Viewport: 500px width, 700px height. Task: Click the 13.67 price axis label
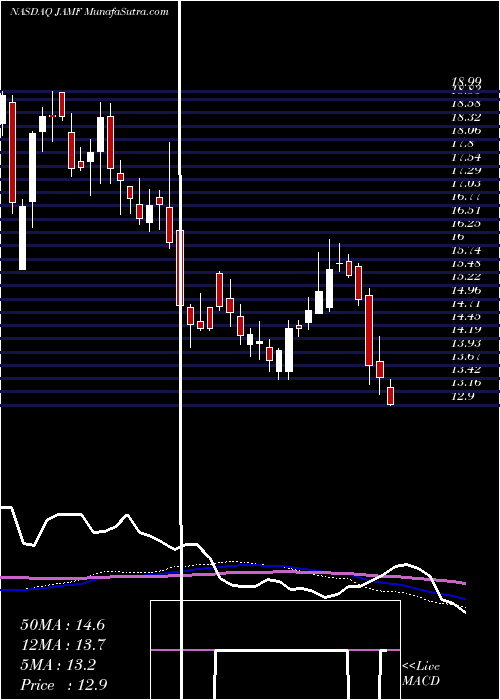pos(466,356)
